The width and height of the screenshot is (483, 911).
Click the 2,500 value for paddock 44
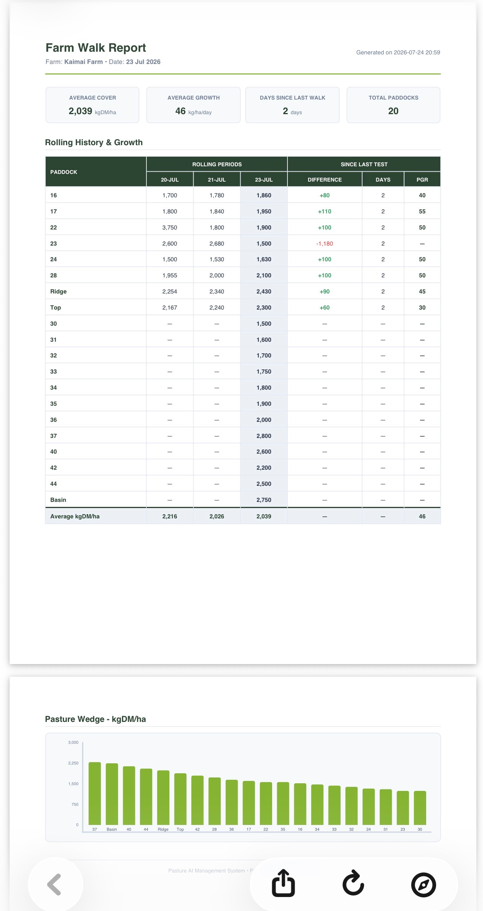tap(263, 483)
